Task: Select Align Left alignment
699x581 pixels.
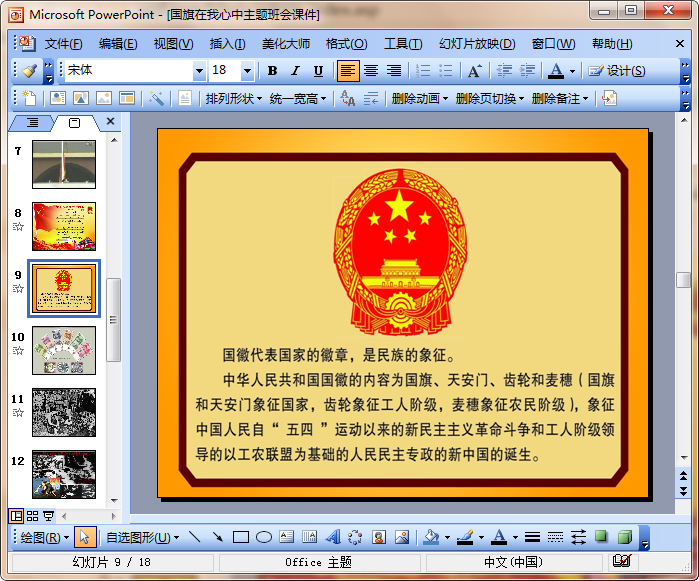Action: click(x=348, y=70)
